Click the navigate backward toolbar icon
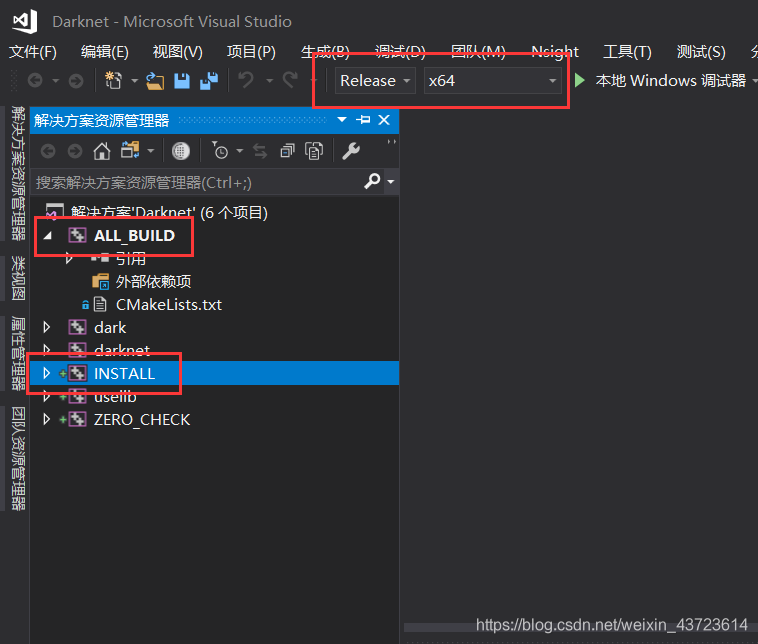 click(35, 80)
